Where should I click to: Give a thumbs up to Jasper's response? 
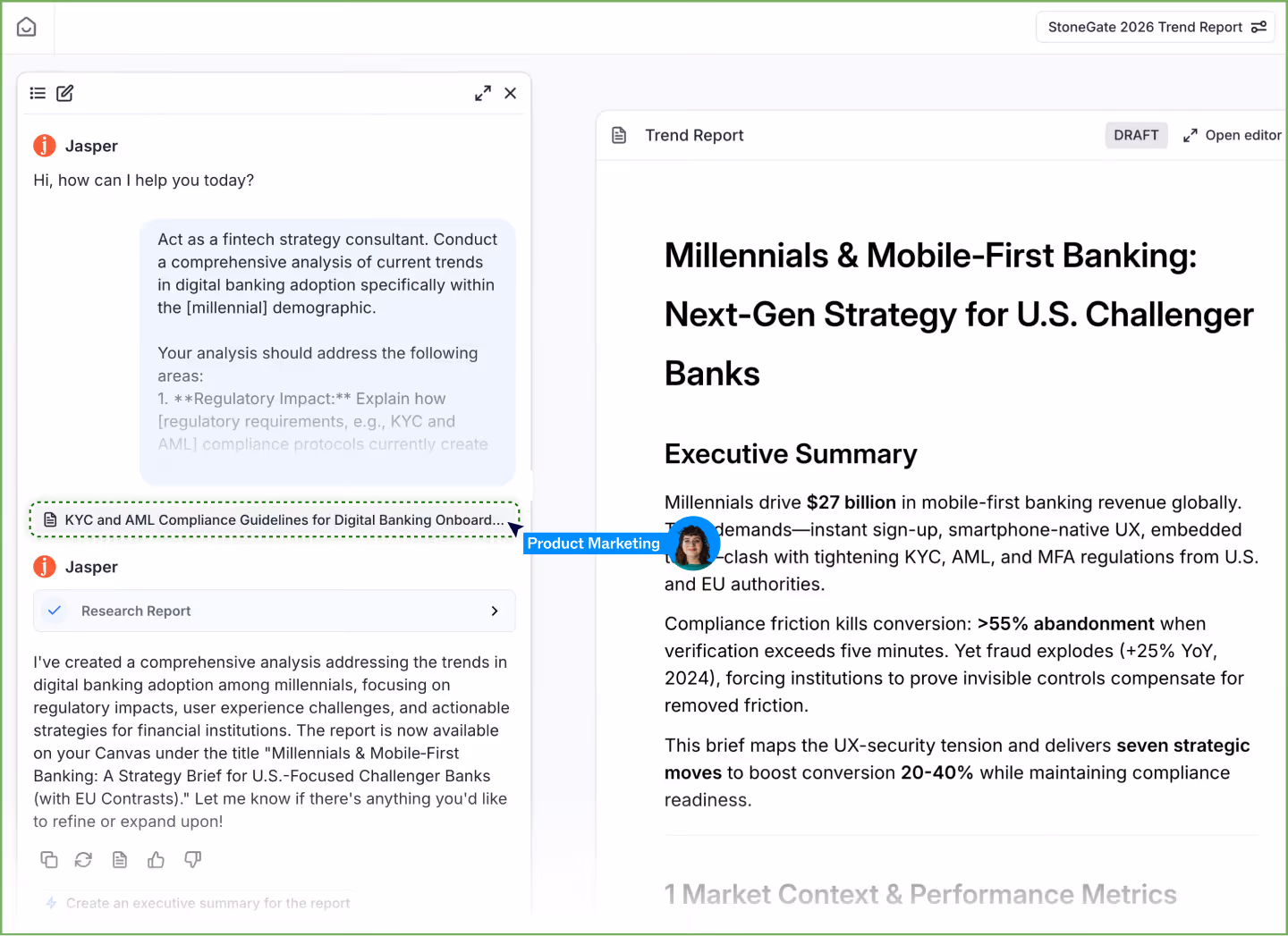pos(156,859)
